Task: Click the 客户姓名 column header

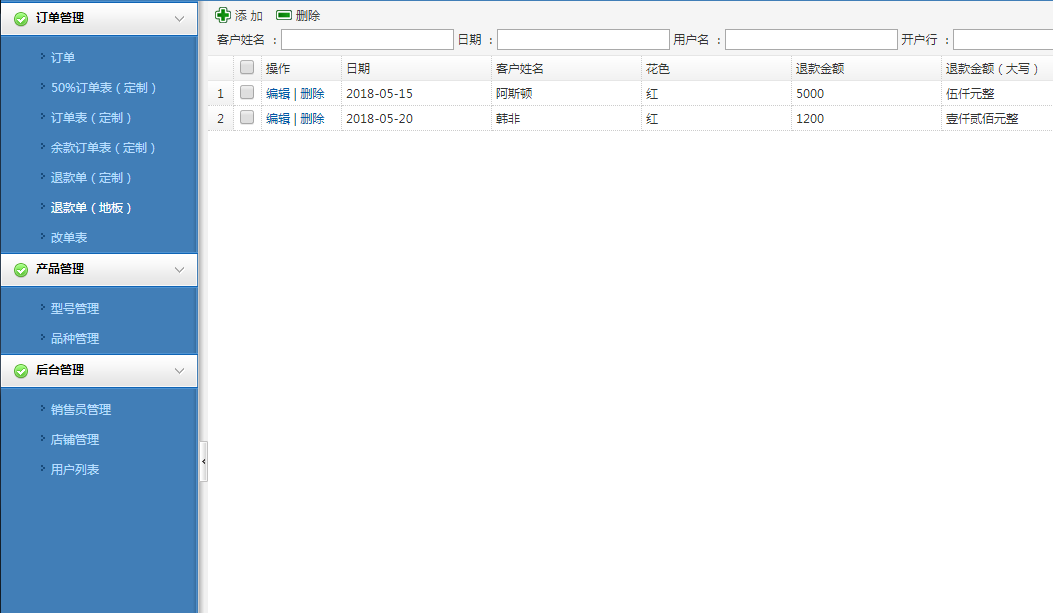Action: click(x=566, y=68)
